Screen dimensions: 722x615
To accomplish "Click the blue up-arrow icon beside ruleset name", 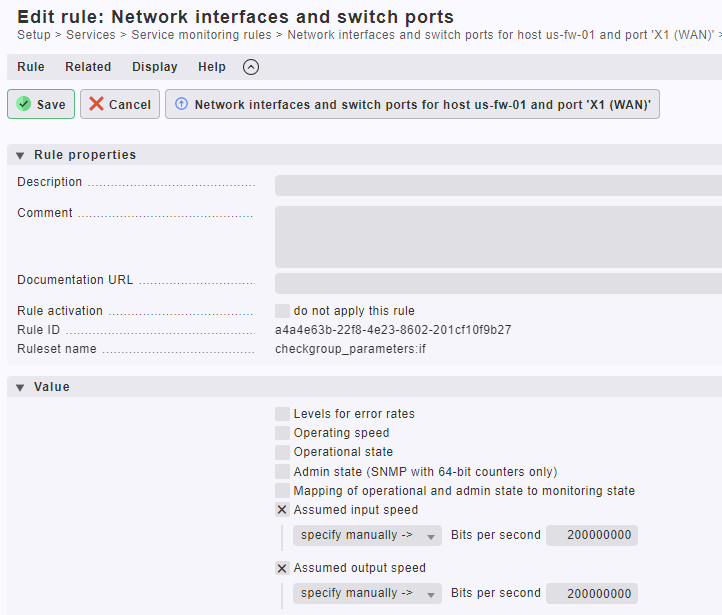I will [x=181, y=104].
